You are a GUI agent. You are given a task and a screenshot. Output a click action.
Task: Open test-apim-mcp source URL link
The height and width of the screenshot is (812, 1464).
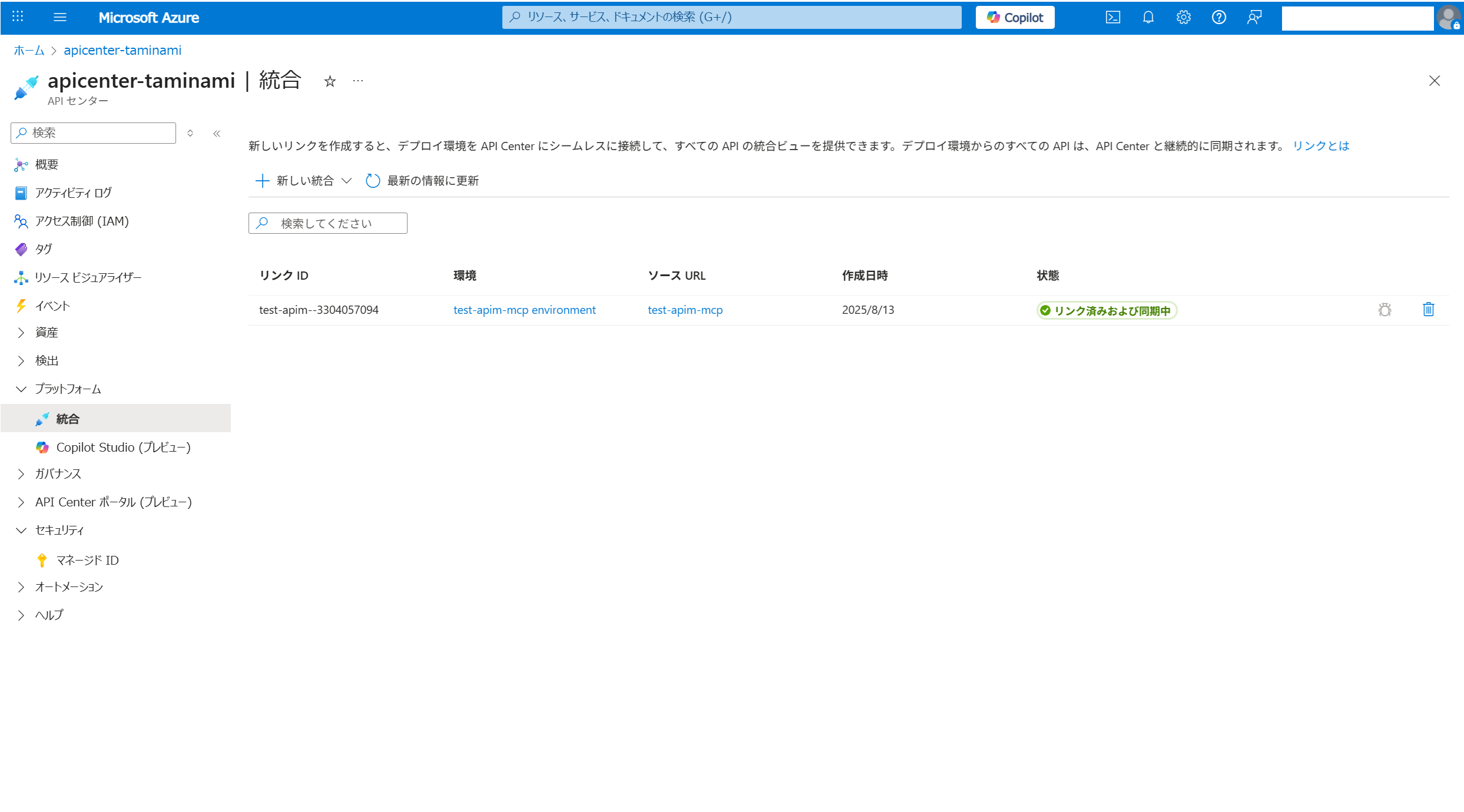(685, 310)
